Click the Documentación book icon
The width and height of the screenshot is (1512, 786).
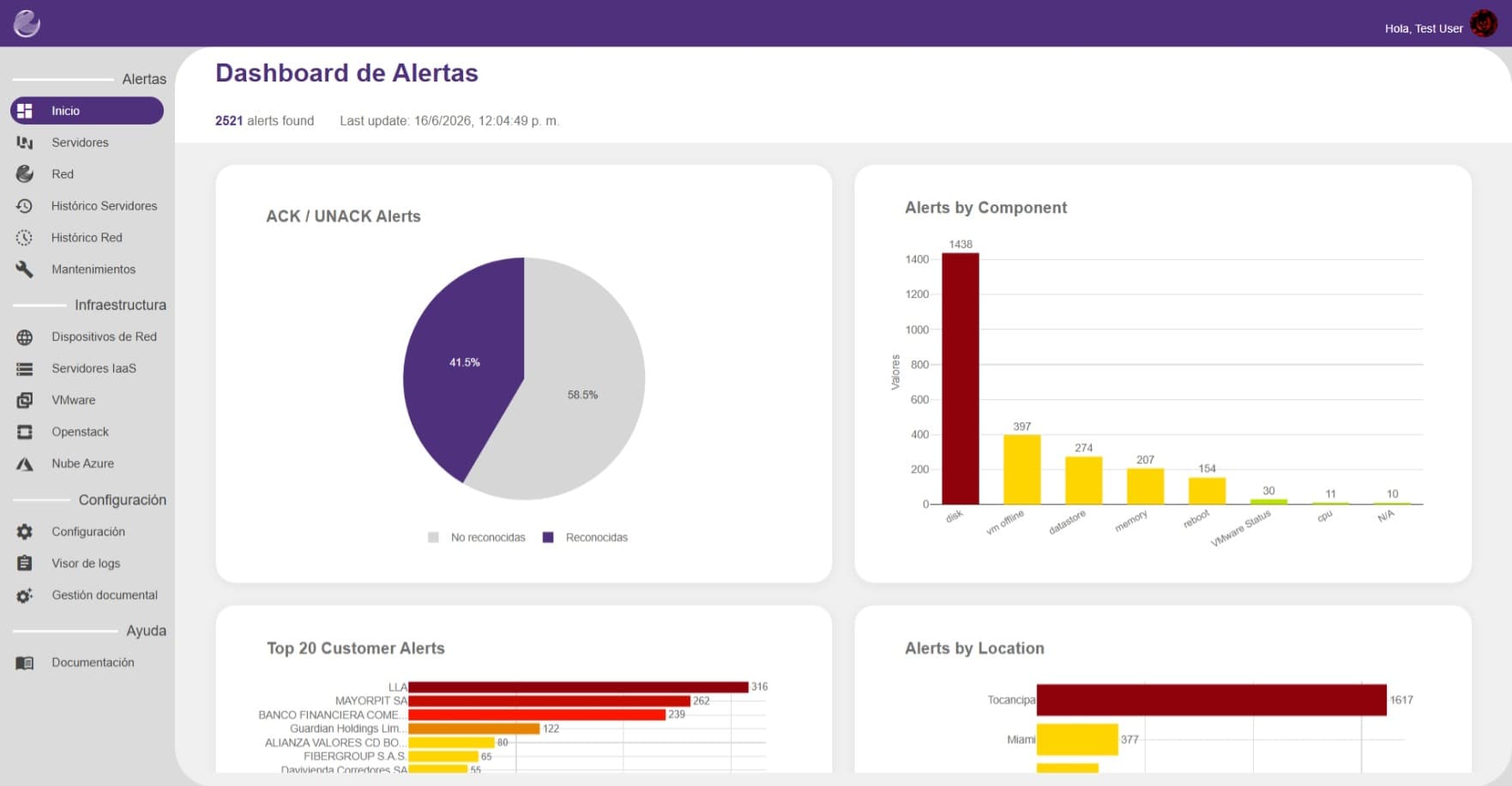click(25, 663)
